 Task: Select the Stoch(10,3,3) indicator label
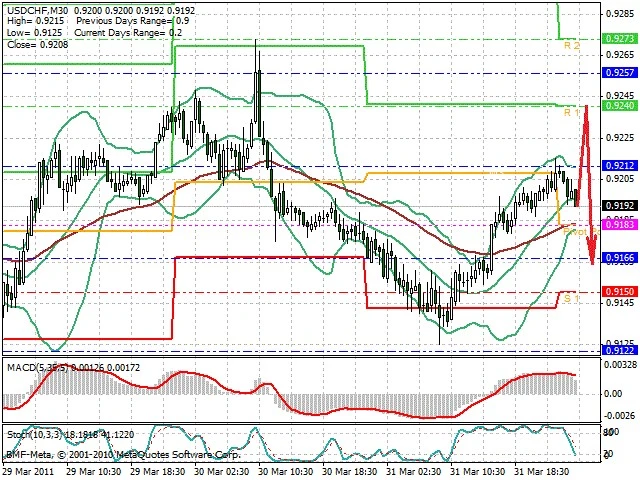click(34, 435)
